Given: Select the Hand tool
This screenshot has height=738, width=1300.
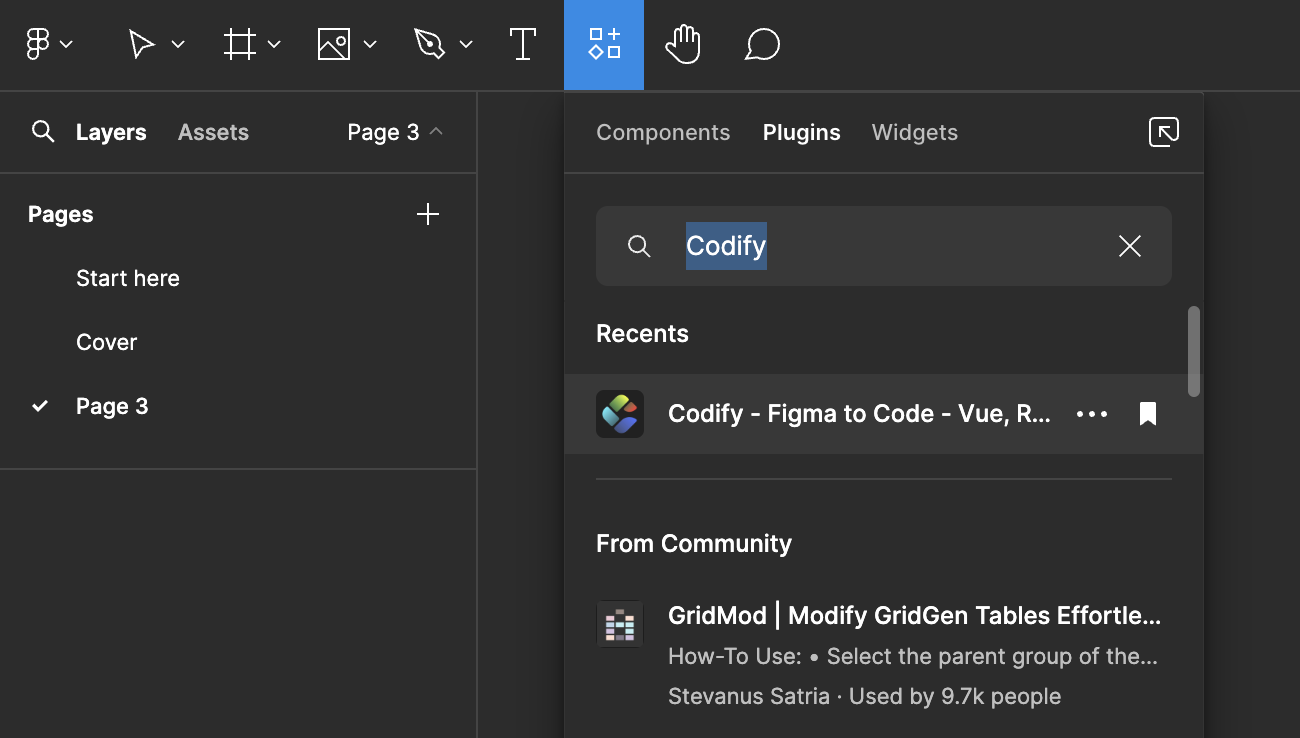Looking at the screenshot, I should point(684,44).
